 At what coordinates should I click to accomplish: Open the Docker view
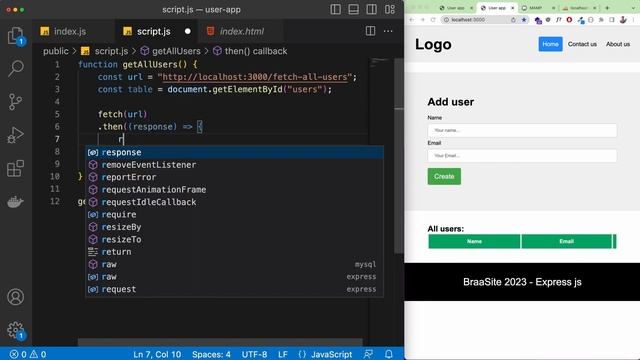pos(15,202)
